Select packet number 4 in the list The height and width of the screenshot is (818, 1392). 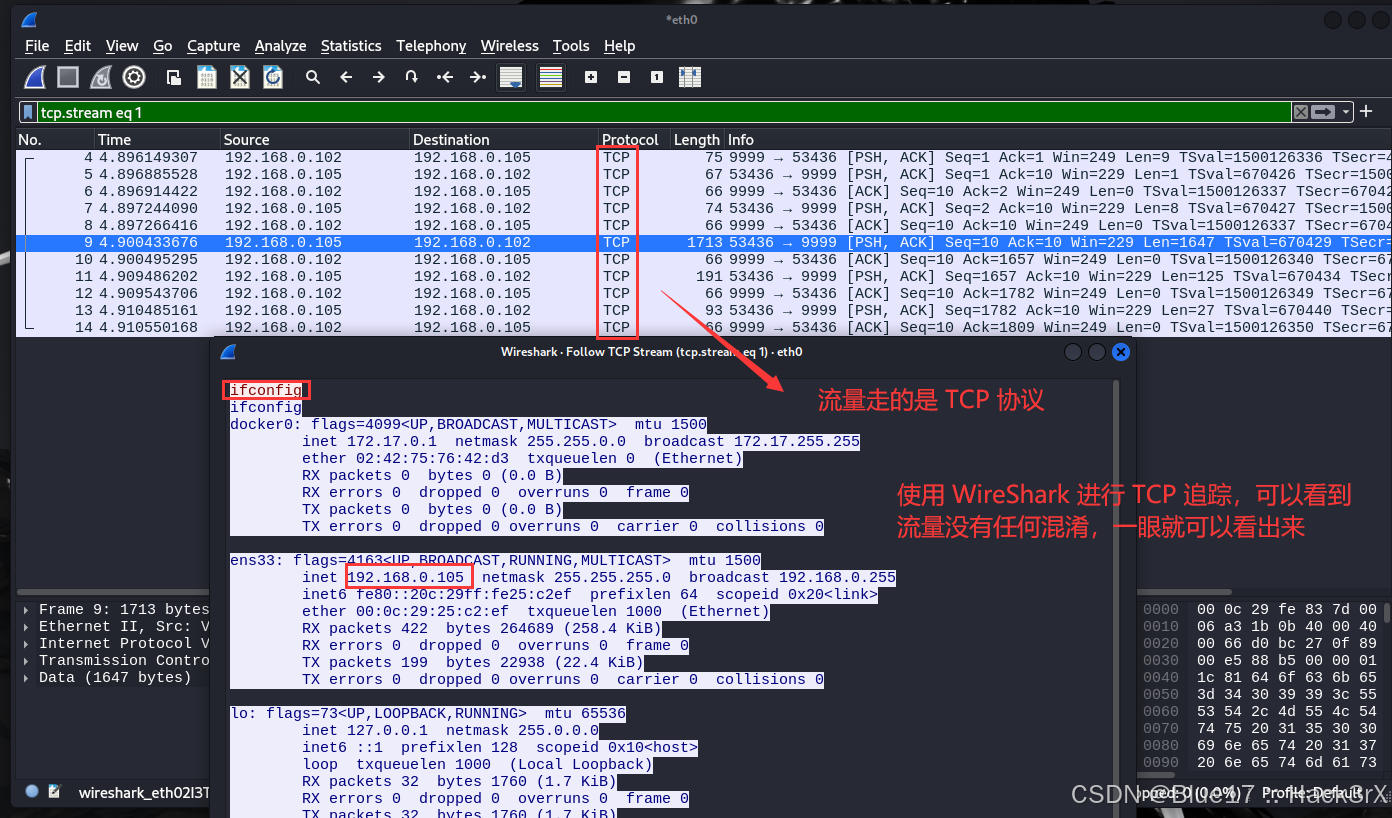point(703,158)
